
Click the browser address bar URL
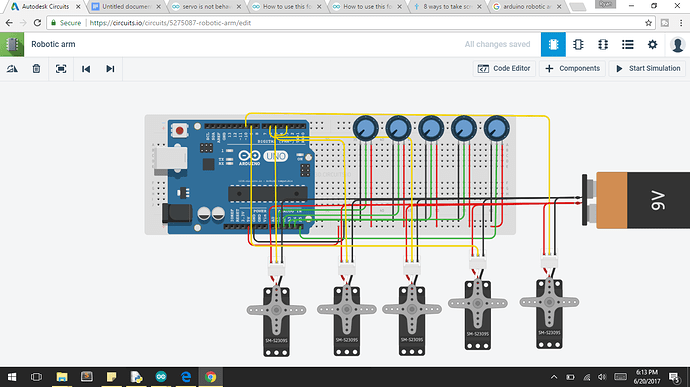[x=170, y=23]
